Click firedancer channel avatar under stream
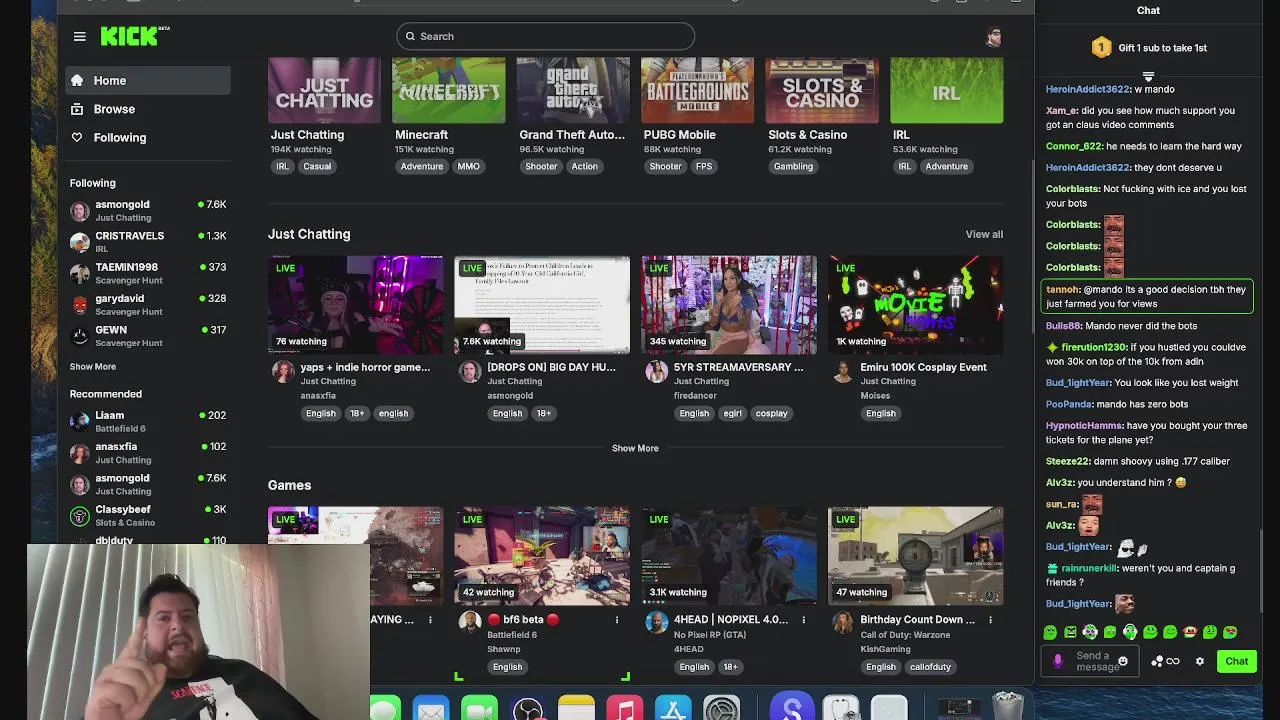Screen dimensions: 1280x720 (x=656, y=372)
